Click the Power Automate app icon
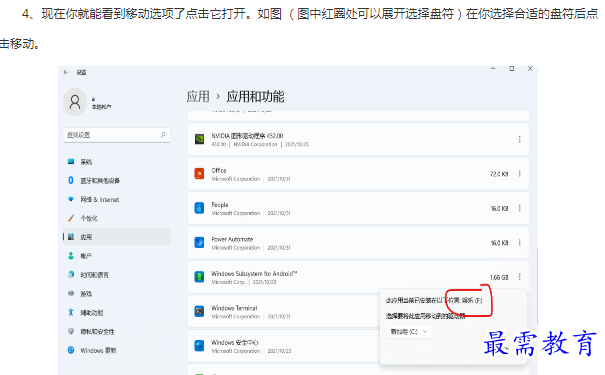The height and width of the screenshot is (375, 605). 199,242
